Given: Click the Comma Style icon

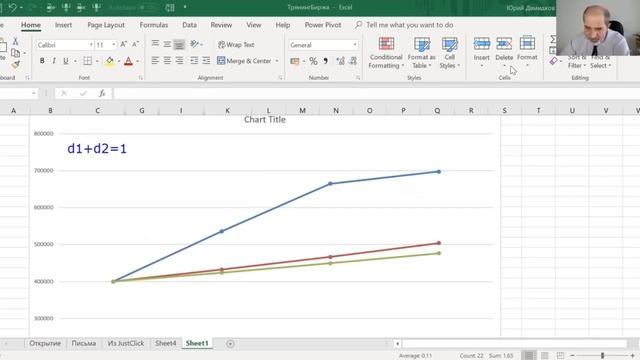Looking at the screenshot, I should [x=326, y=61].
